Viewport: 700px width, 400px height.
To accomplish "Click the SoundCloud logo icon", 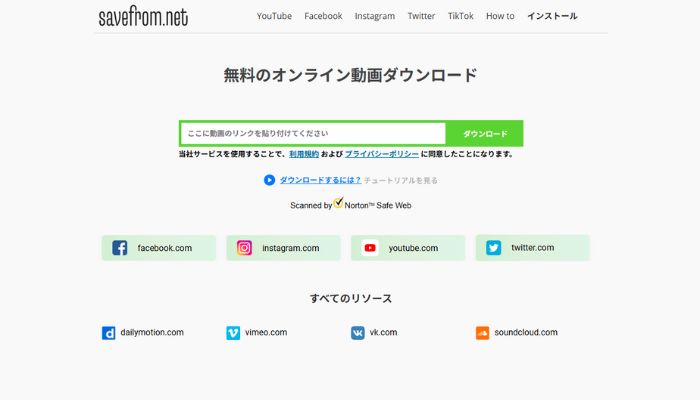I will pos(483,333).
